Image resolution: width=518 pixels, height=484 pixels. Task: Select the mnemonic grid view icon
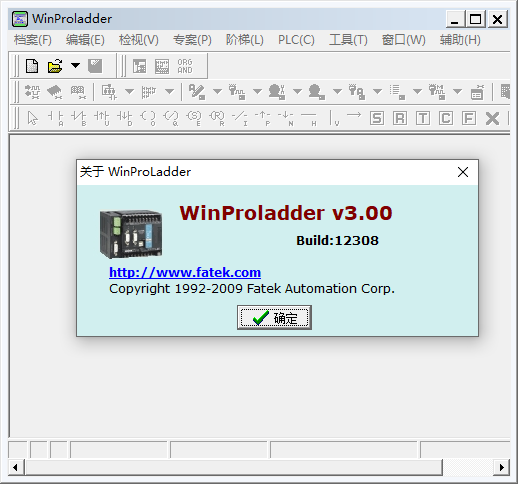162,66
